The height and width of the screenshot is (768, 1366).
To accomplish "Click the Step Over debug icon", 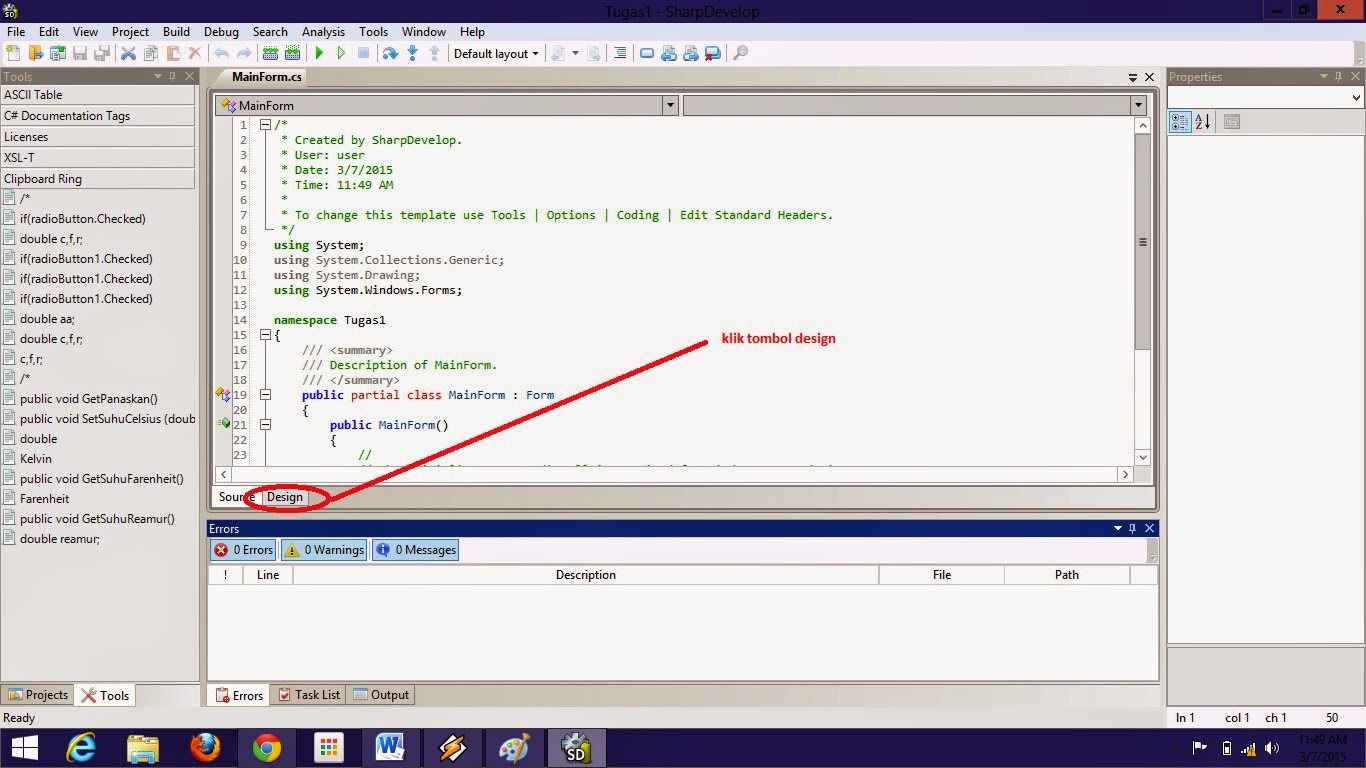I will (x=390, y=53).
